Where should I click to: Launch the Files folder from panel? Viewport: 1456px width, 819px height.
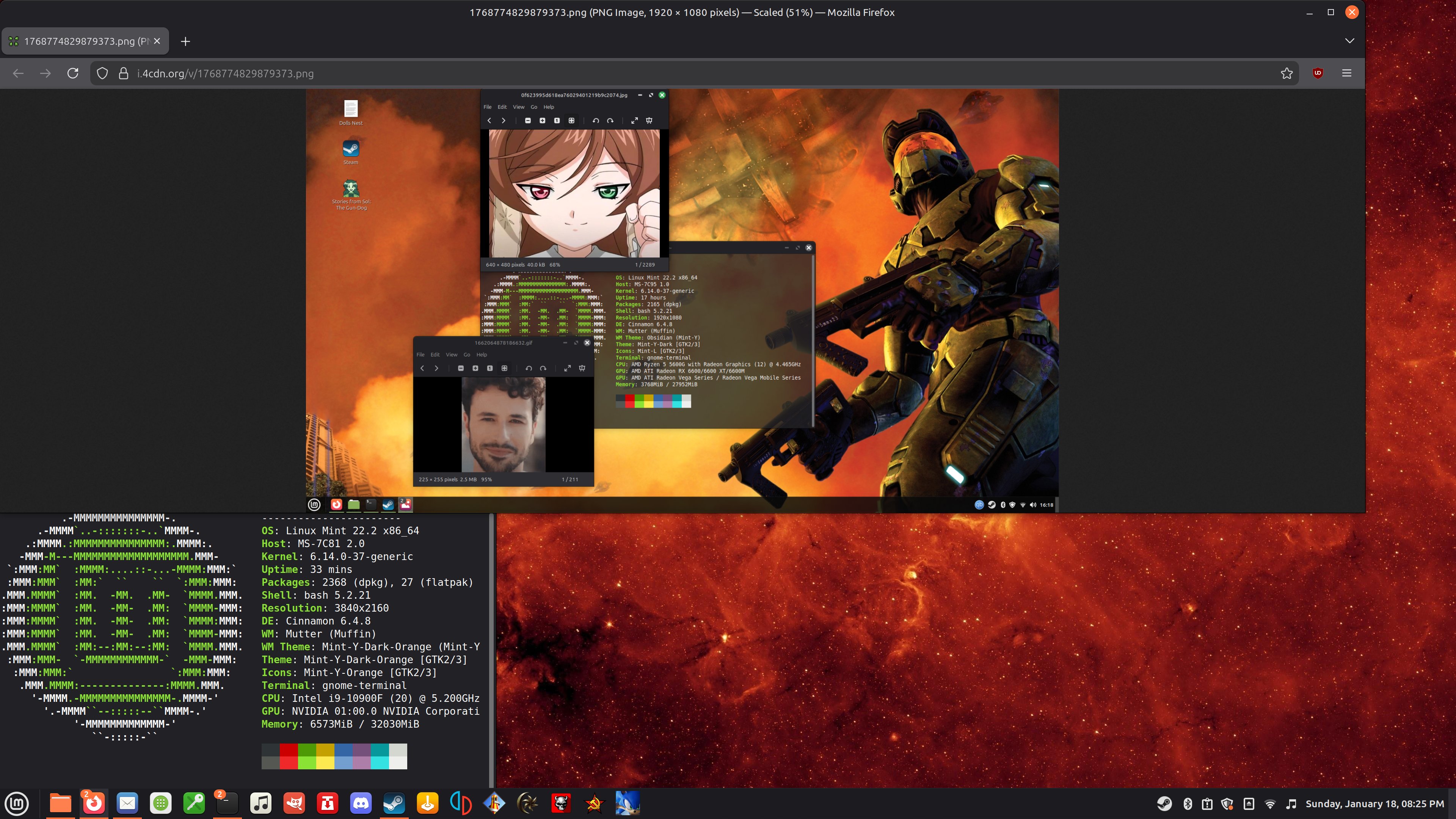(x=61, y=803)
